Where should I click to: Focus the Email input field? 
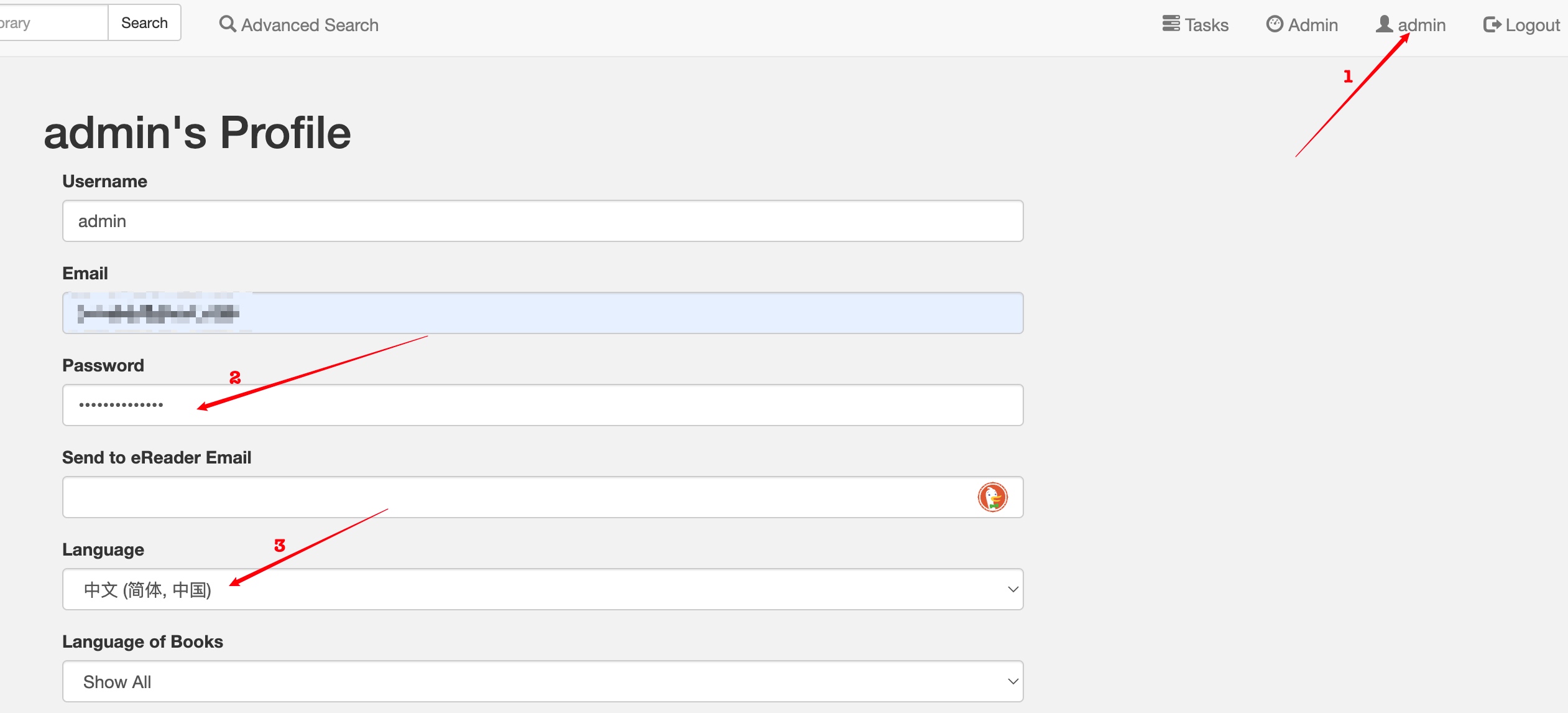coord(543,313)
